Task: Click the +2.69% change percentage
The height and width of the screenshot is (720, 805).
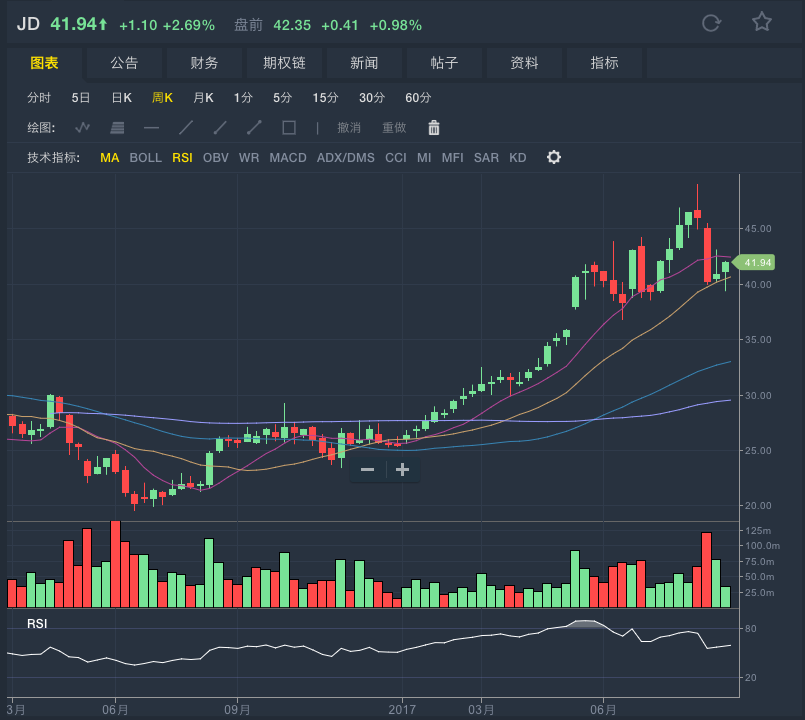Action: 189,25
